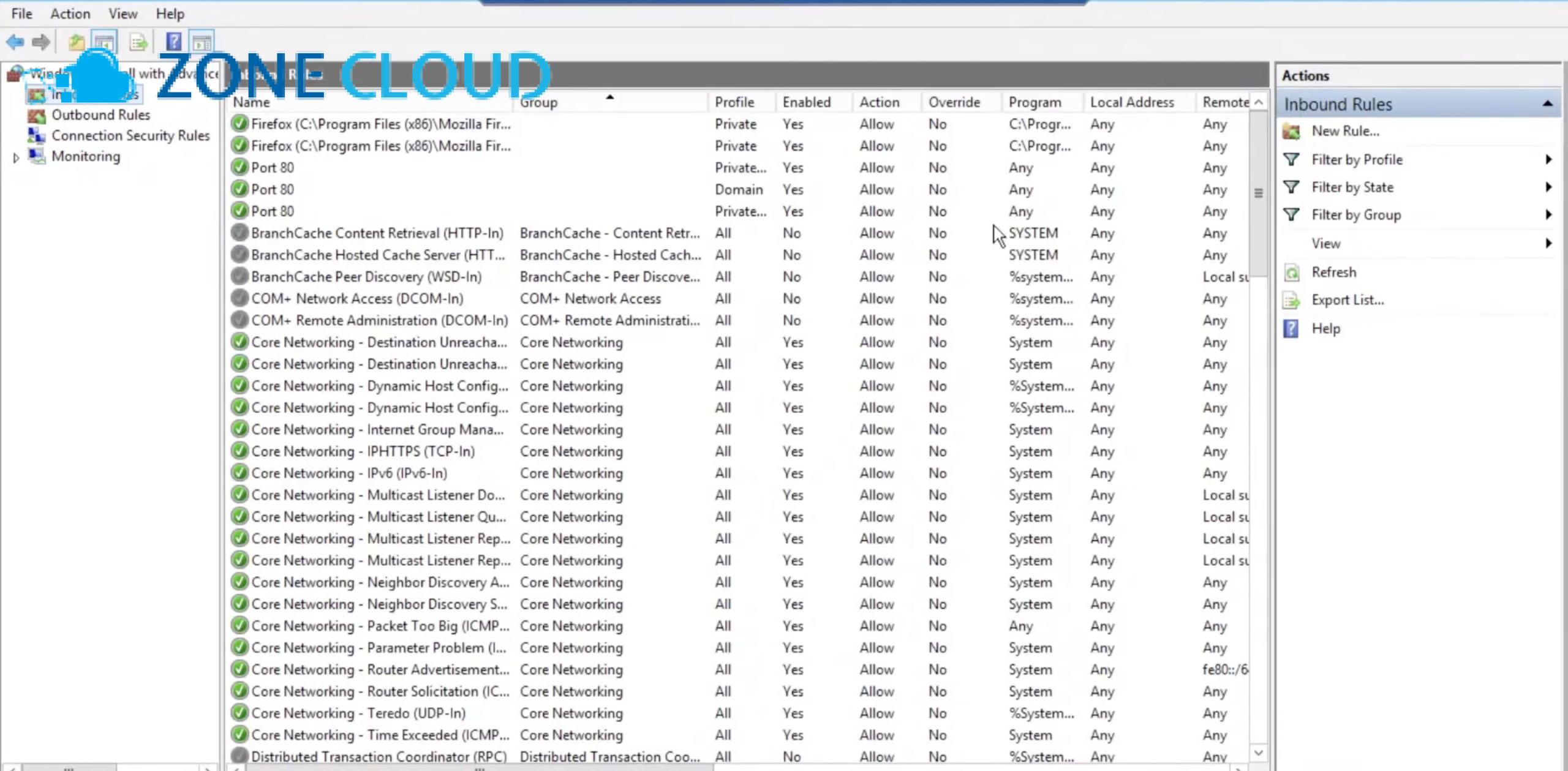The height and width of the screenshot is (771, 1568).
Task: Open the Action menu
Action: [x=70, y=13]
